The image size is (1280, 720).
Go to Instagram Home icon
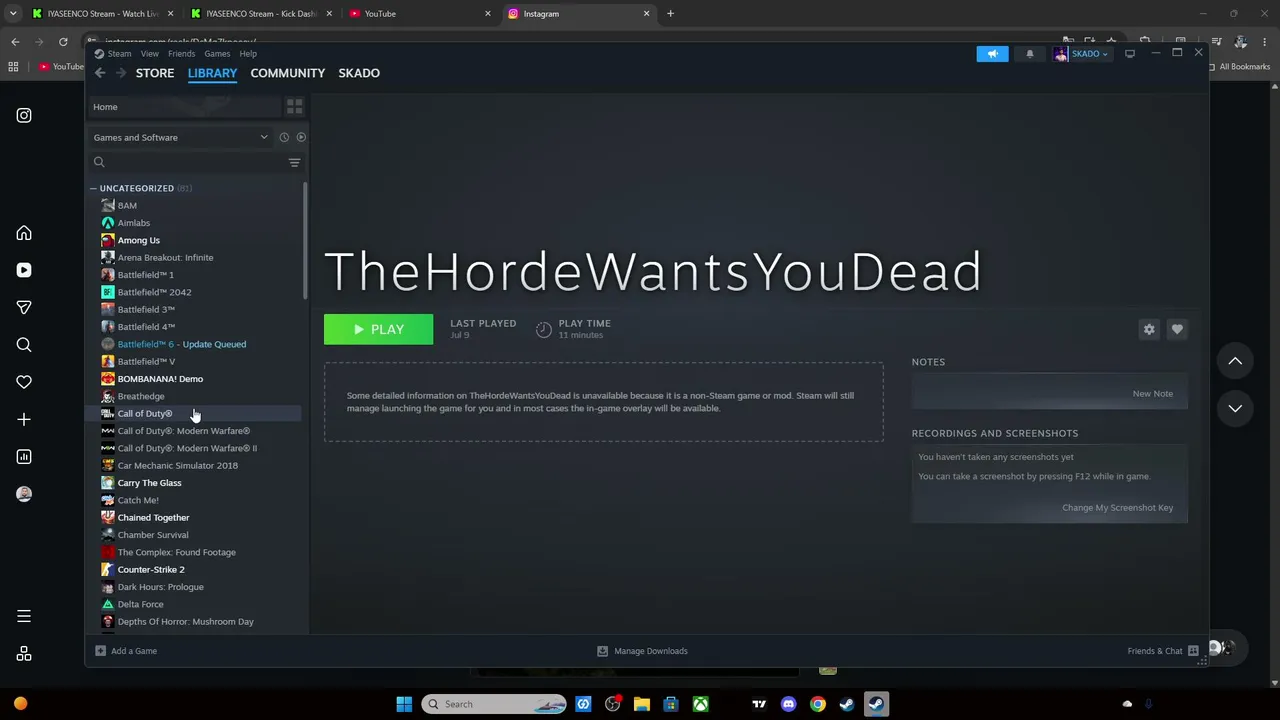tap(24, 233)
